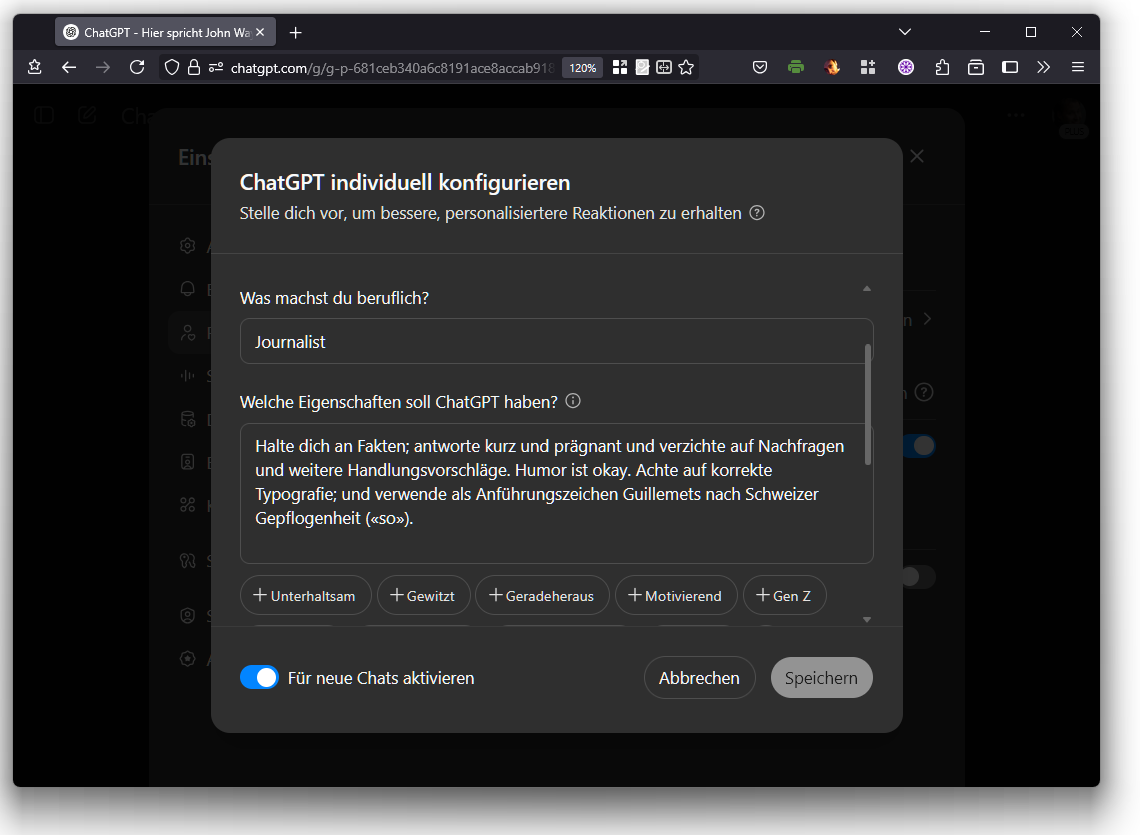Add the Unterhaltsam trait chip

[x=305, y=596]
